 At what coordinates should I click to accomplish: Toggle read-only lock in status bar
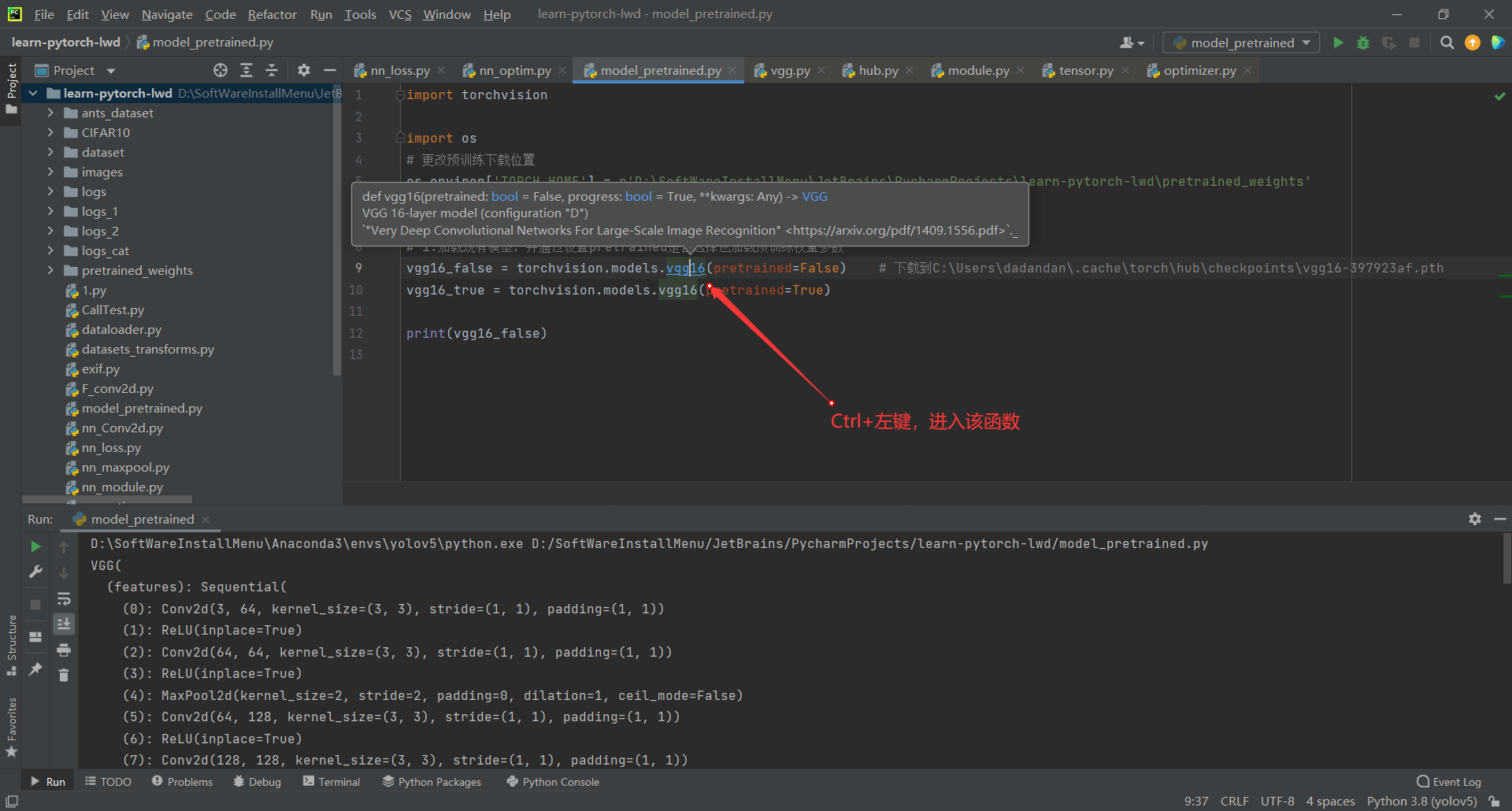(x=1494, y=801)
